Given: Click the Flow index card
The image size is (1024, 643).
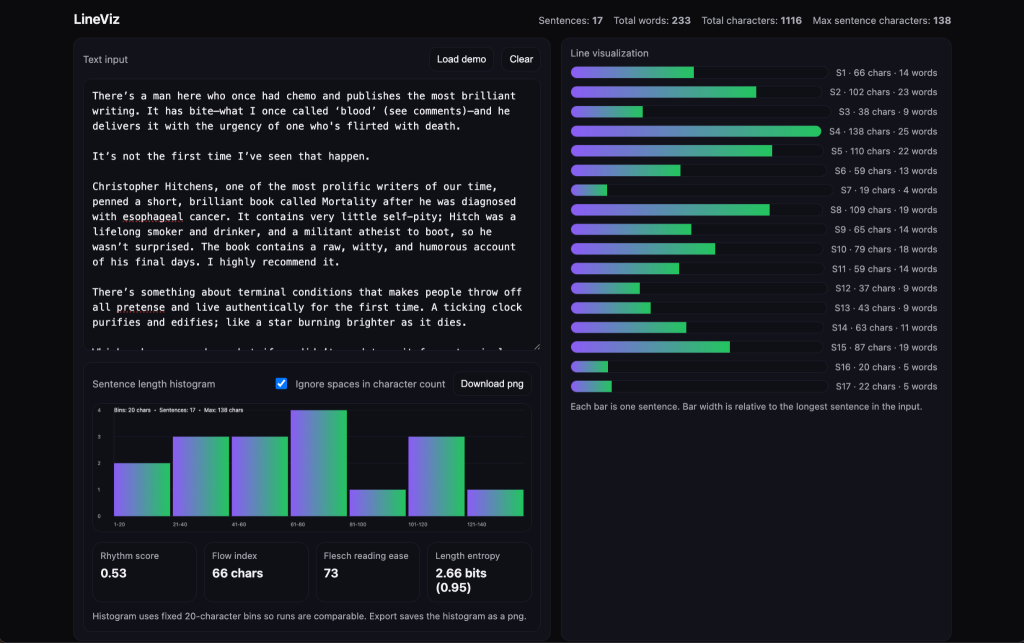Looking at the screenshot, I should coord(257,571).
